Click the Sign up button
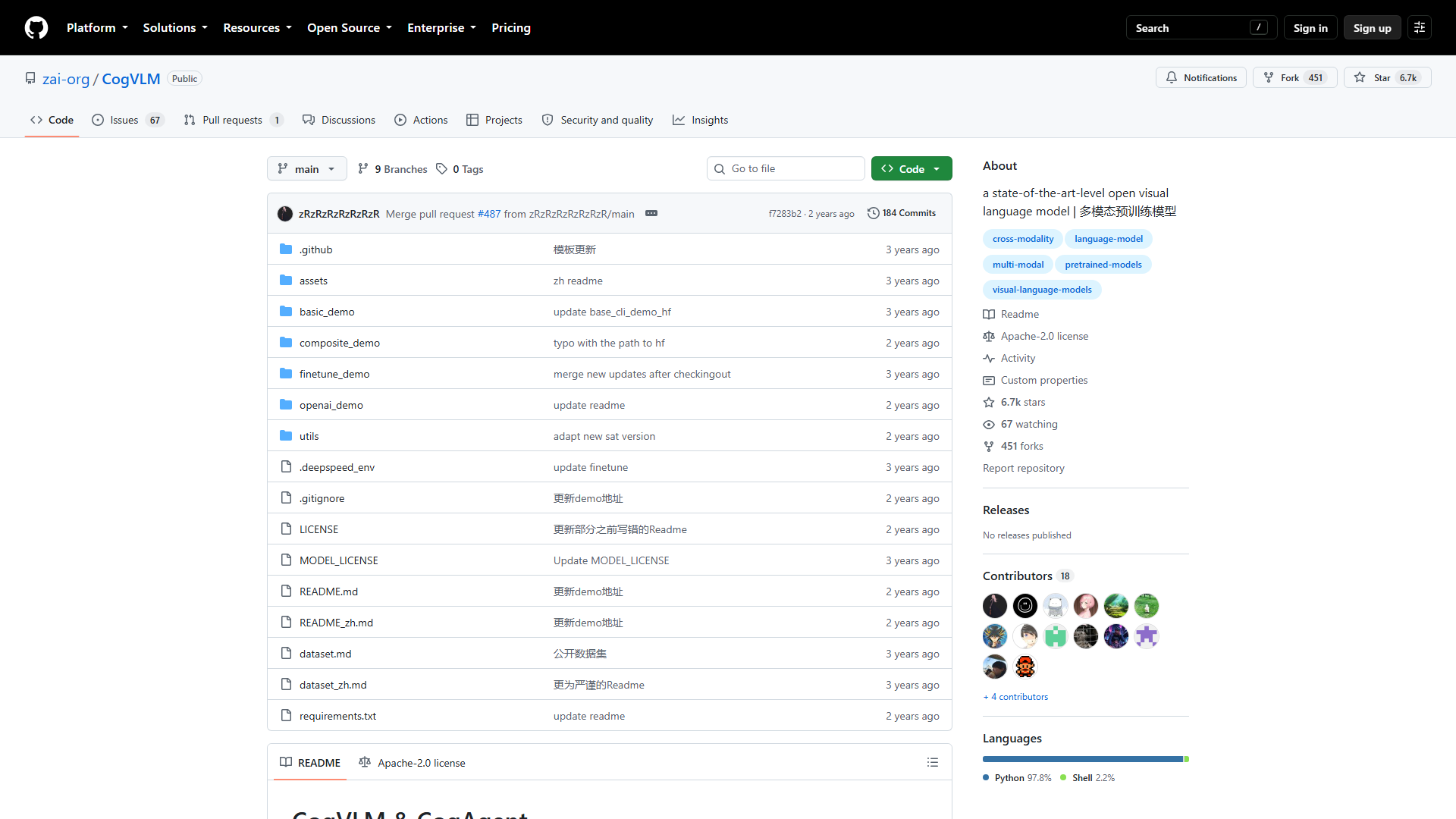This screenshot has height=819, width=1456. coord(1372,28)
